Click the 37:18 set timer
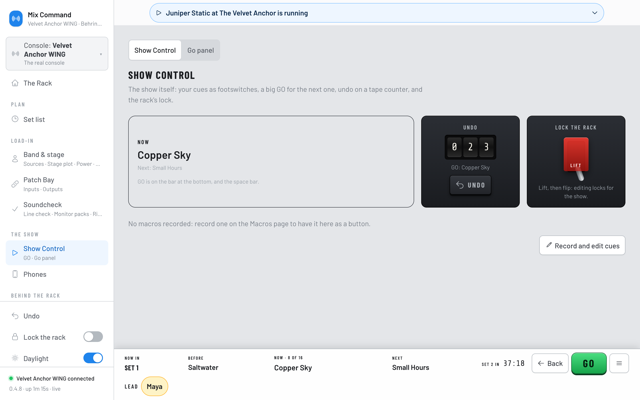Screen dimensions: 640x400 [x=513, y=363]
